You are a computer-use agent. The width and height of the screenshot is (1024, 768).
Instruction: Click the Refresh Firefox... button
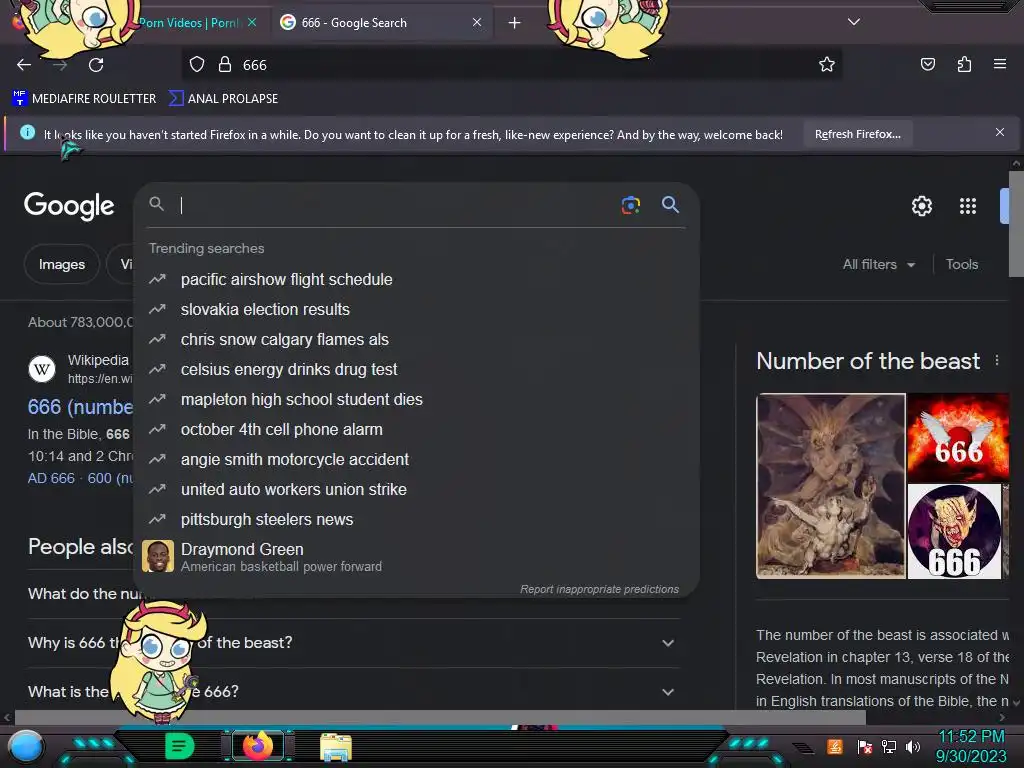coord(857,135)
